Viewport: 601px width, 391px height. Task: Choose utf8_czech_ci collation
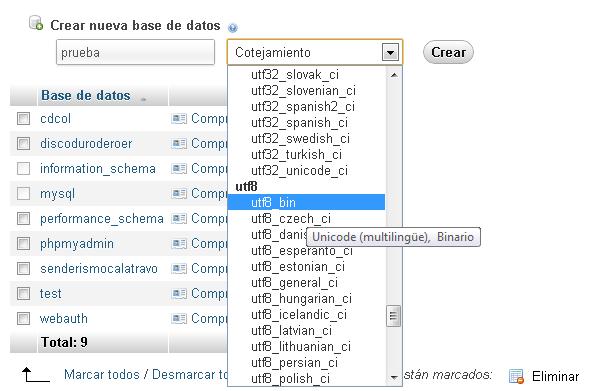click(307, 218)
